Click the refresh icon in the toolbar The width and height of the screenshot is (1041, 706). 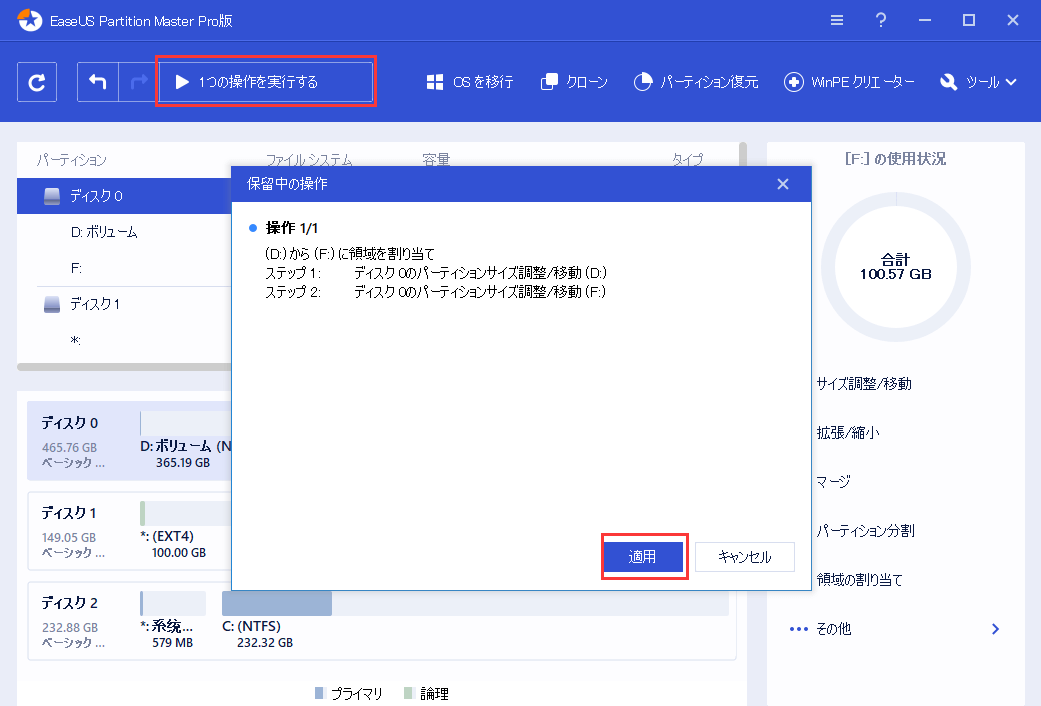coord(36,81)
